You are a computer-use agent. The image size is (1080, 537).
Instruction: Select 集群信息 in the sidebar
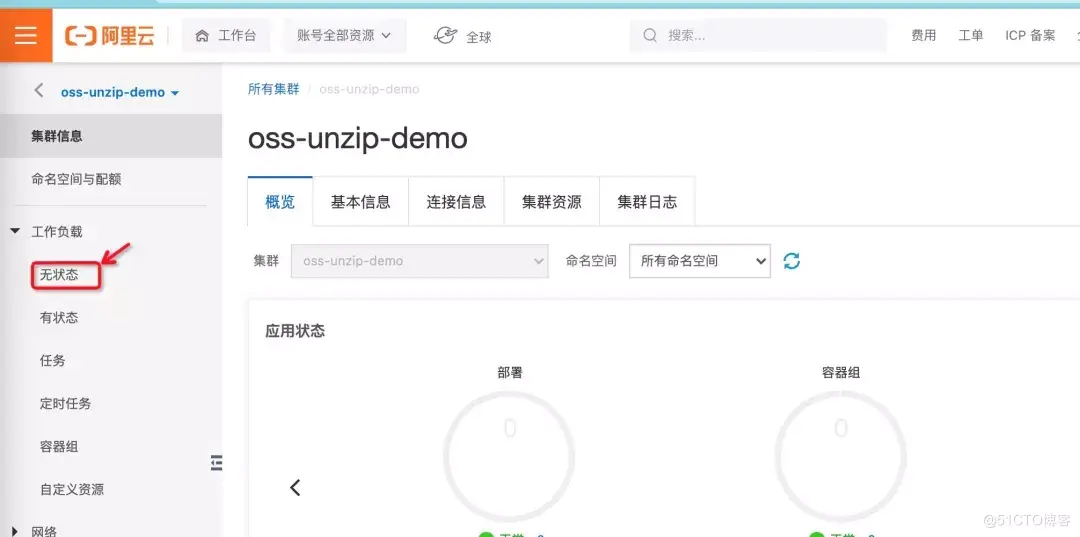[111, 136]
